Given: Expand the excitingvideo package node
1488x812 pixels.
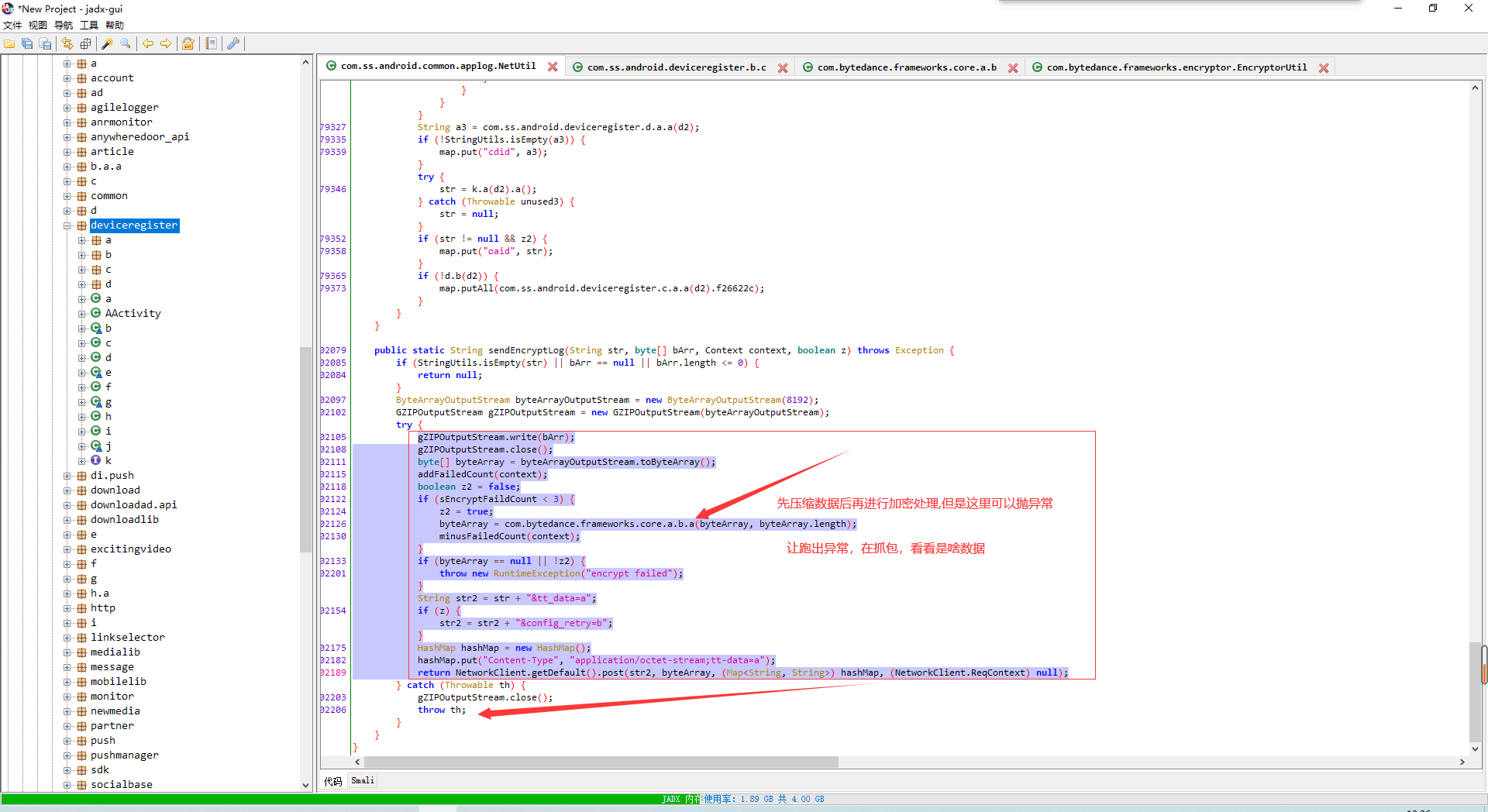Looking at the screenshot, I should point(67,549).
